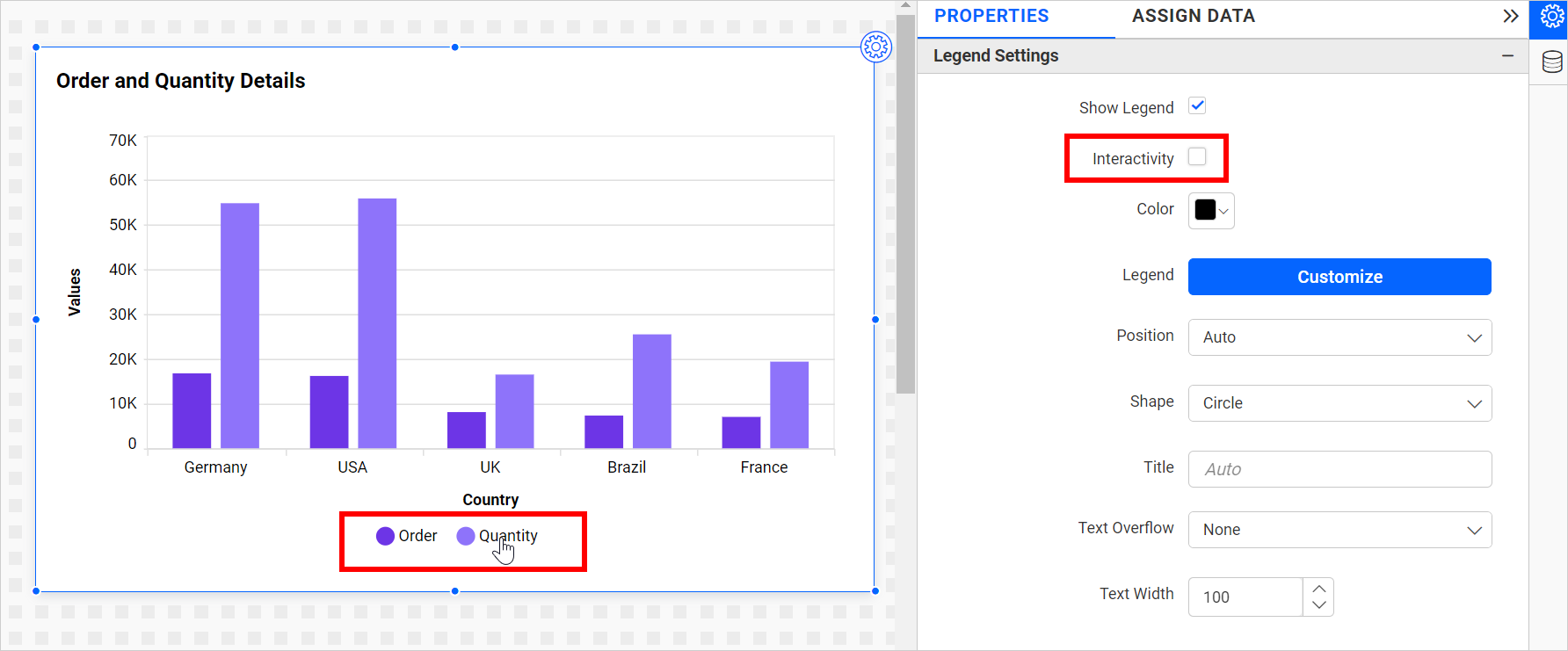The height and width of the screenshot is (651, 1568).
Task: Decrease Text Width using the down arrow
Action: [x=1318, y=605]
